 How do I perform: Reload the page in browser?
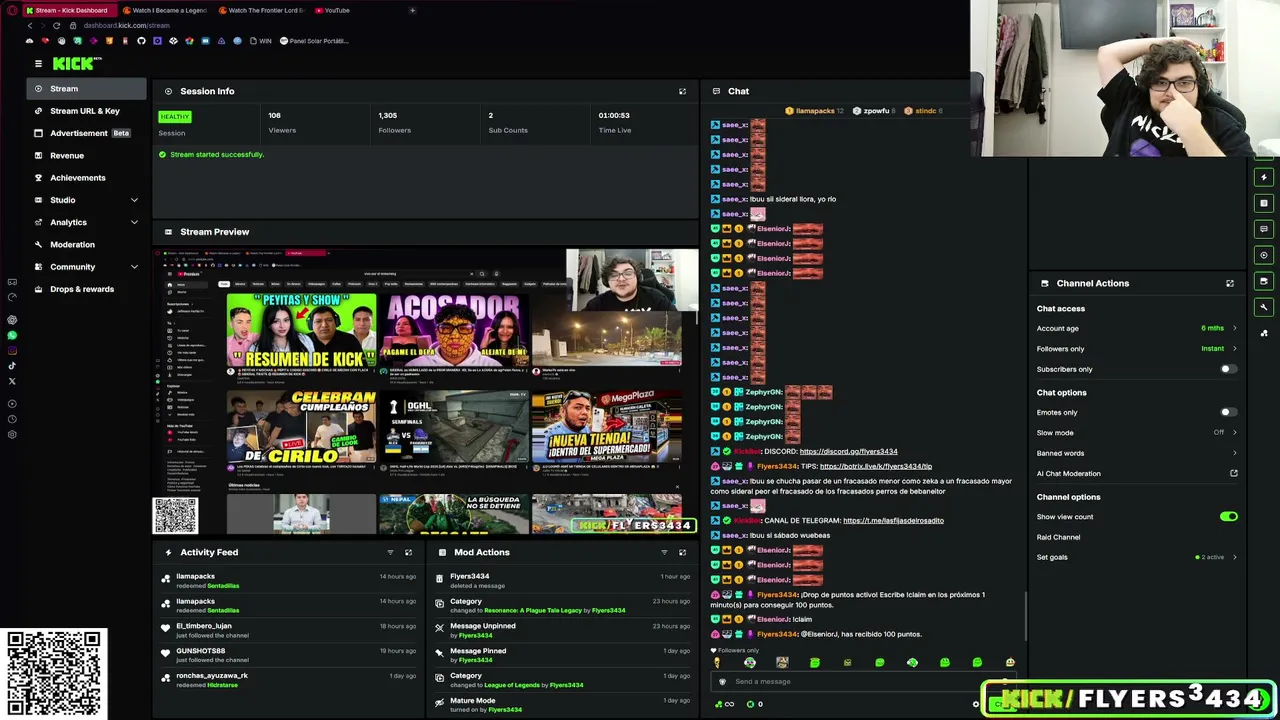[56, 25]
